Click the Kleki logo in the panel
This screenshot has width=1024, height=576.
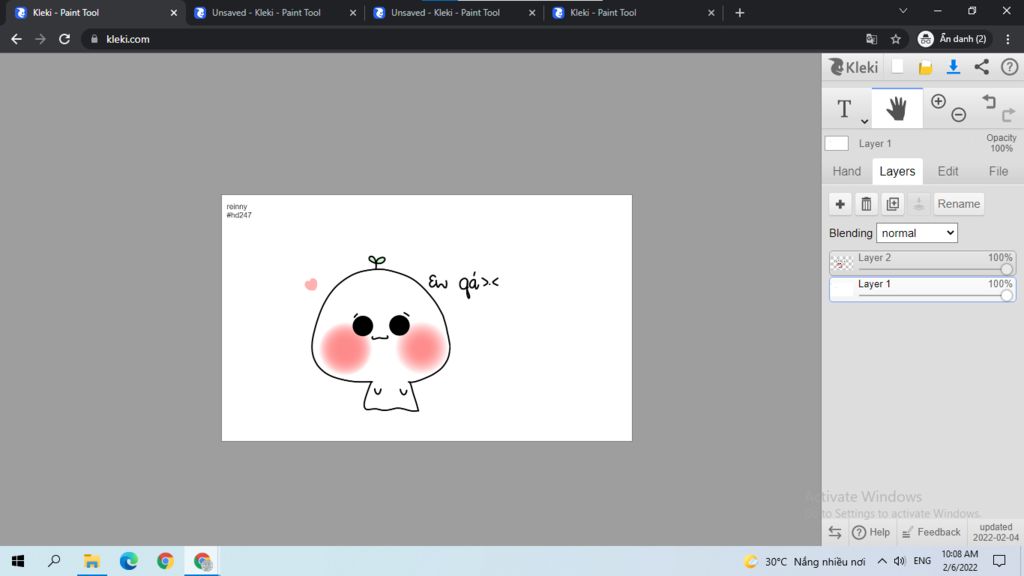[x=854, y=67]
